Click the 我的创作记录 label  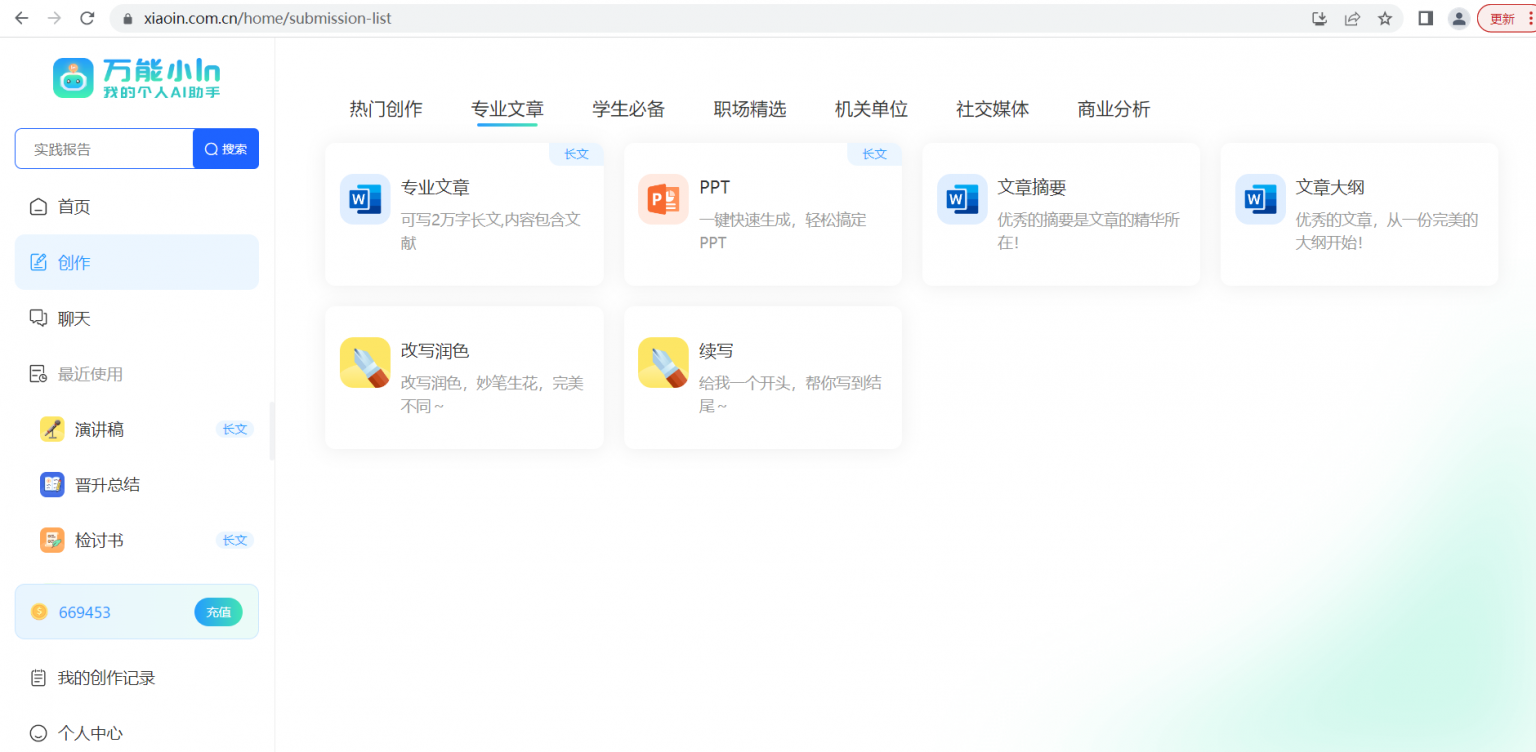[x=106, y=678]
